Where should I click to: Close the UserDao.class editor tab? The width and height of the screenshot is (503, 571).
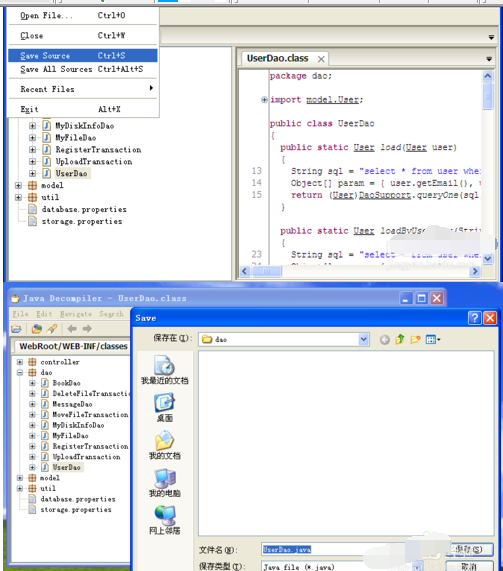321,59
